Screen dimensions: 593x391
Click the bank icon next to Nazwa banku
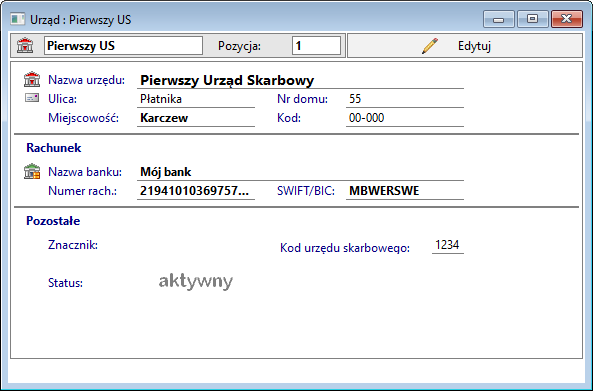pyautogui.click(x=32, y=171)
